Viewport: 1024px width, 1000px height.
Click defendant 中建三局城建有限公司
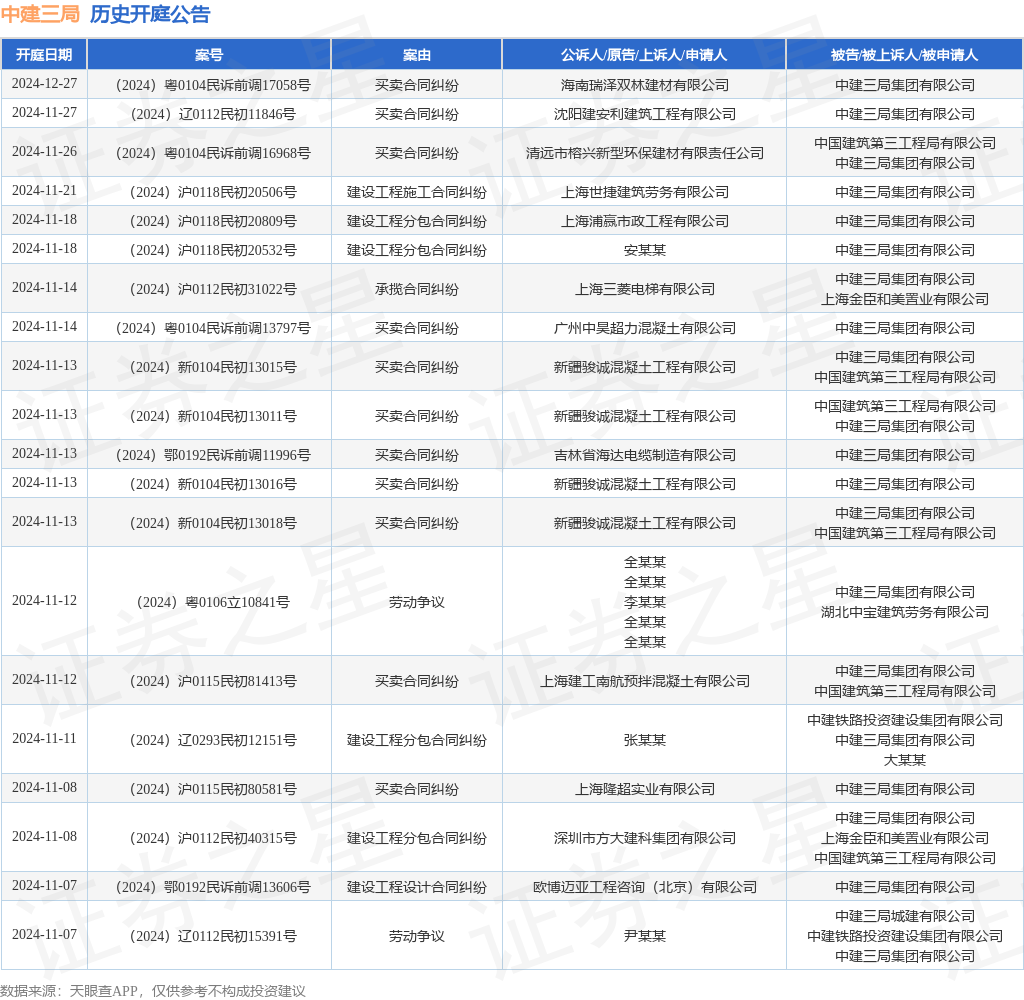[x=904, y=916]
